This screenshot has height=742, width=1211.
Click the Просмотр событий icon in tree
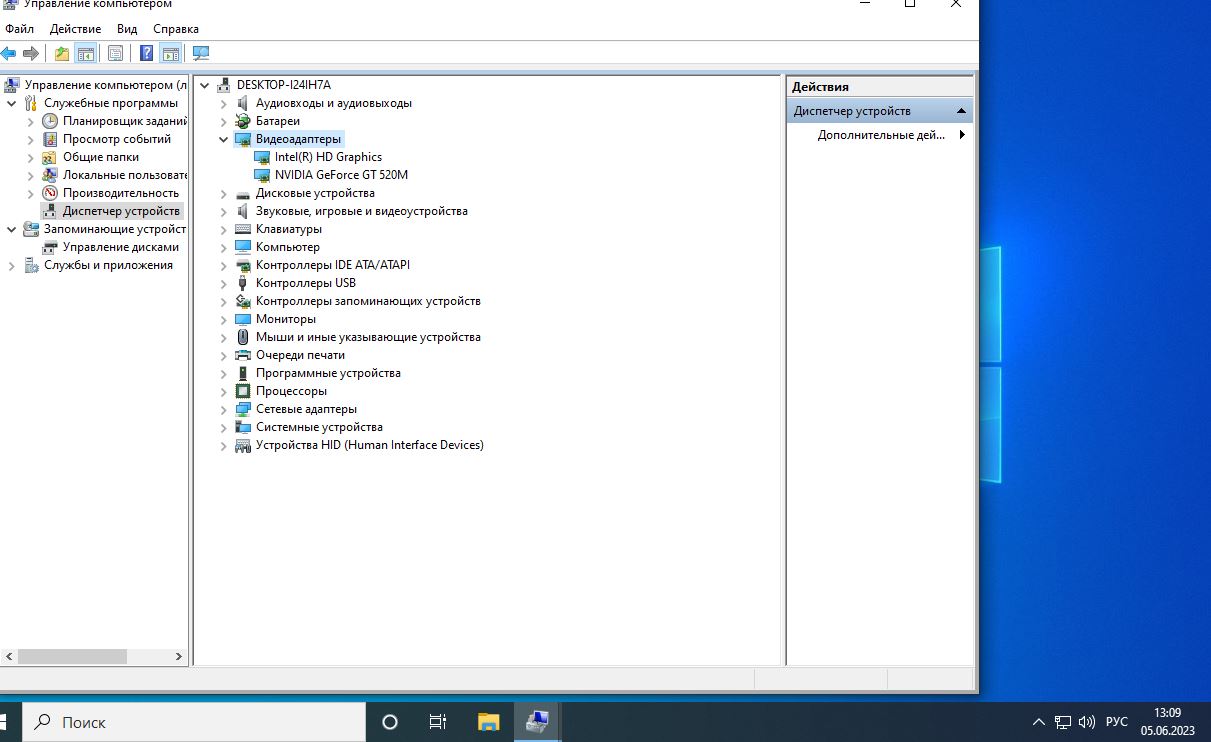[x=50, y=139]
